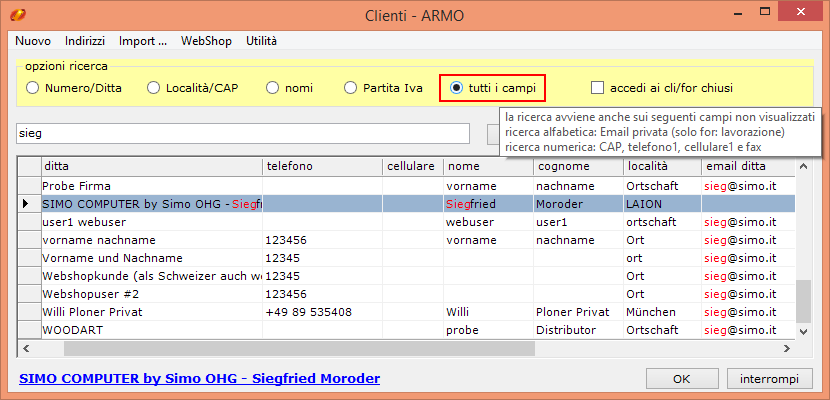Select the tutti i campi radio button
The image size is (830, 400).
tap(456, 88)
